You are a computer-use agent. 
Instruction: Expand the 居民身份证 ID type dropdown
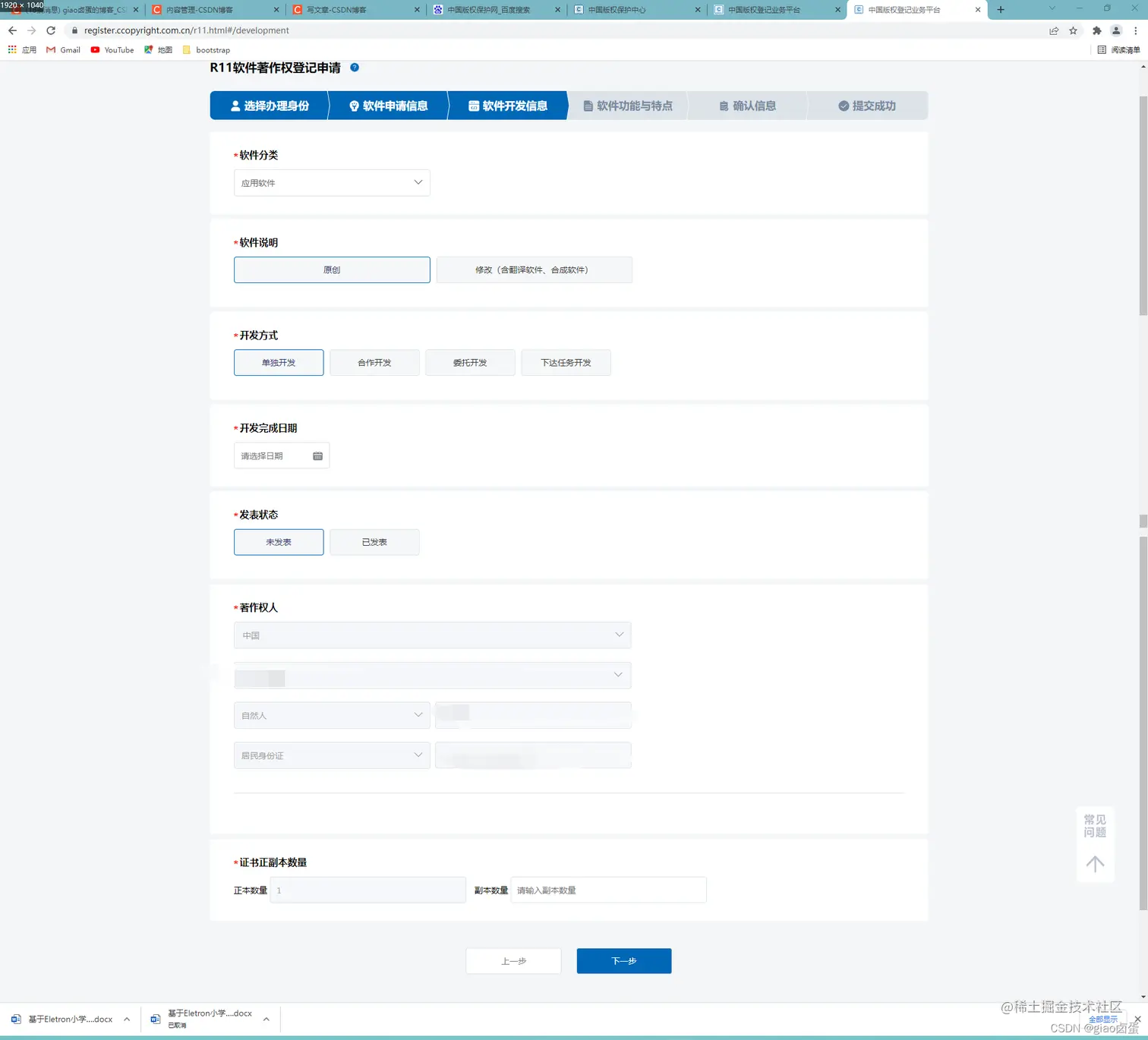(332, 755)
